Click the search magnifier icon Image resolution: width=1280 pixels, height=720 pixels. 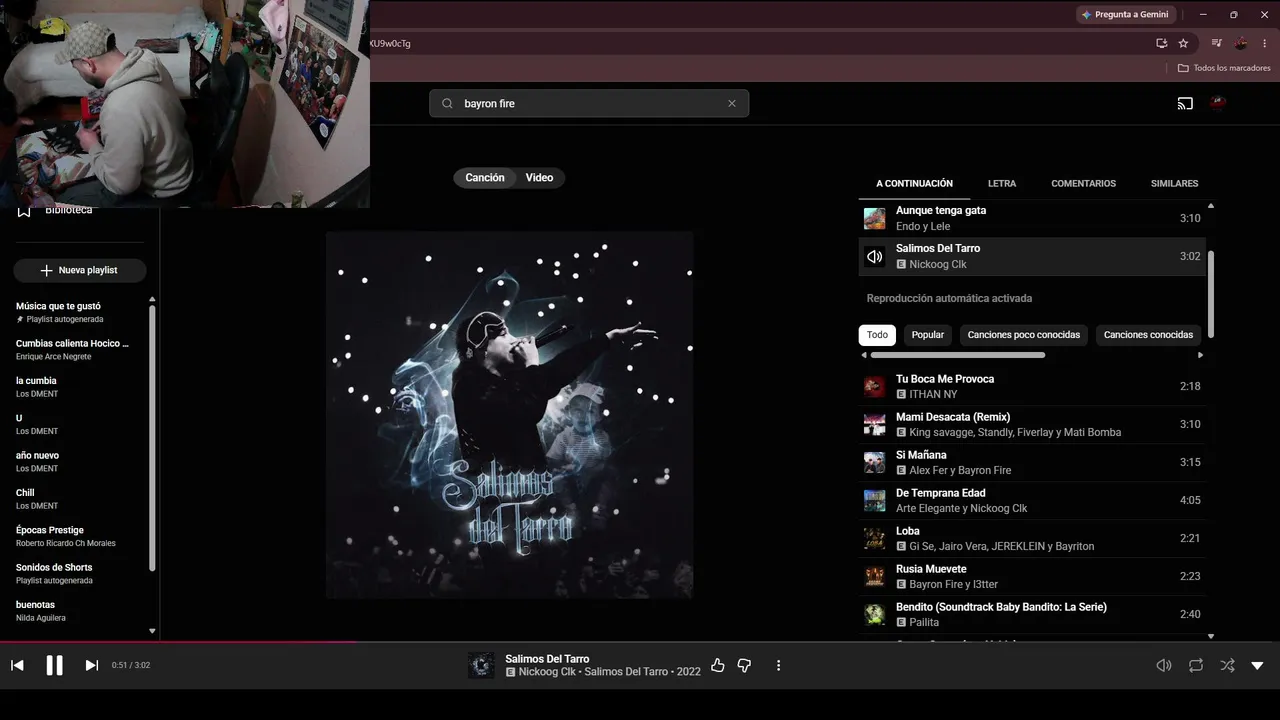coord(447,103)
